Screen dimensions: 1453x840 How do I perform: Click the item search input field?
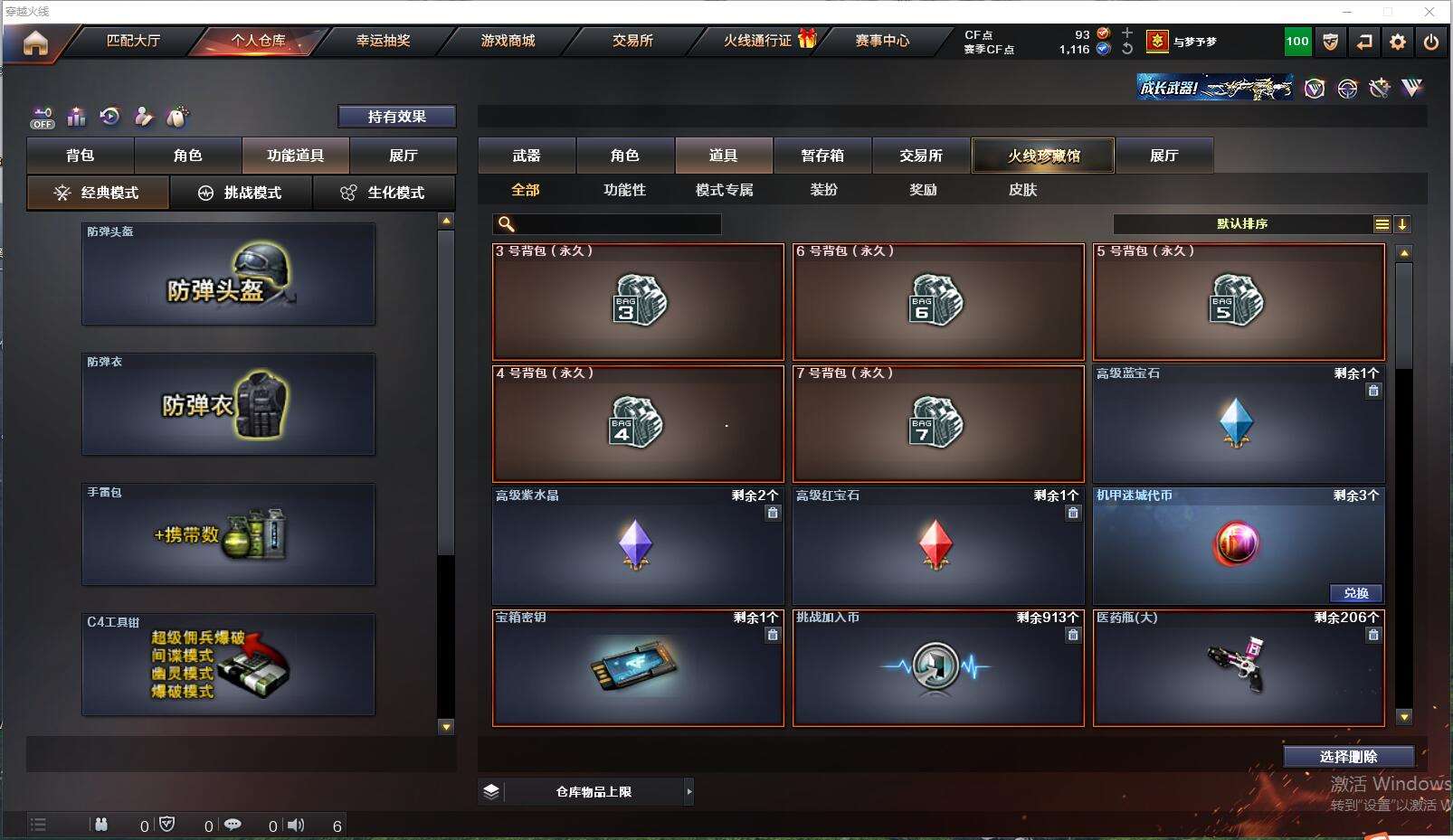click(x=607, y=224)
